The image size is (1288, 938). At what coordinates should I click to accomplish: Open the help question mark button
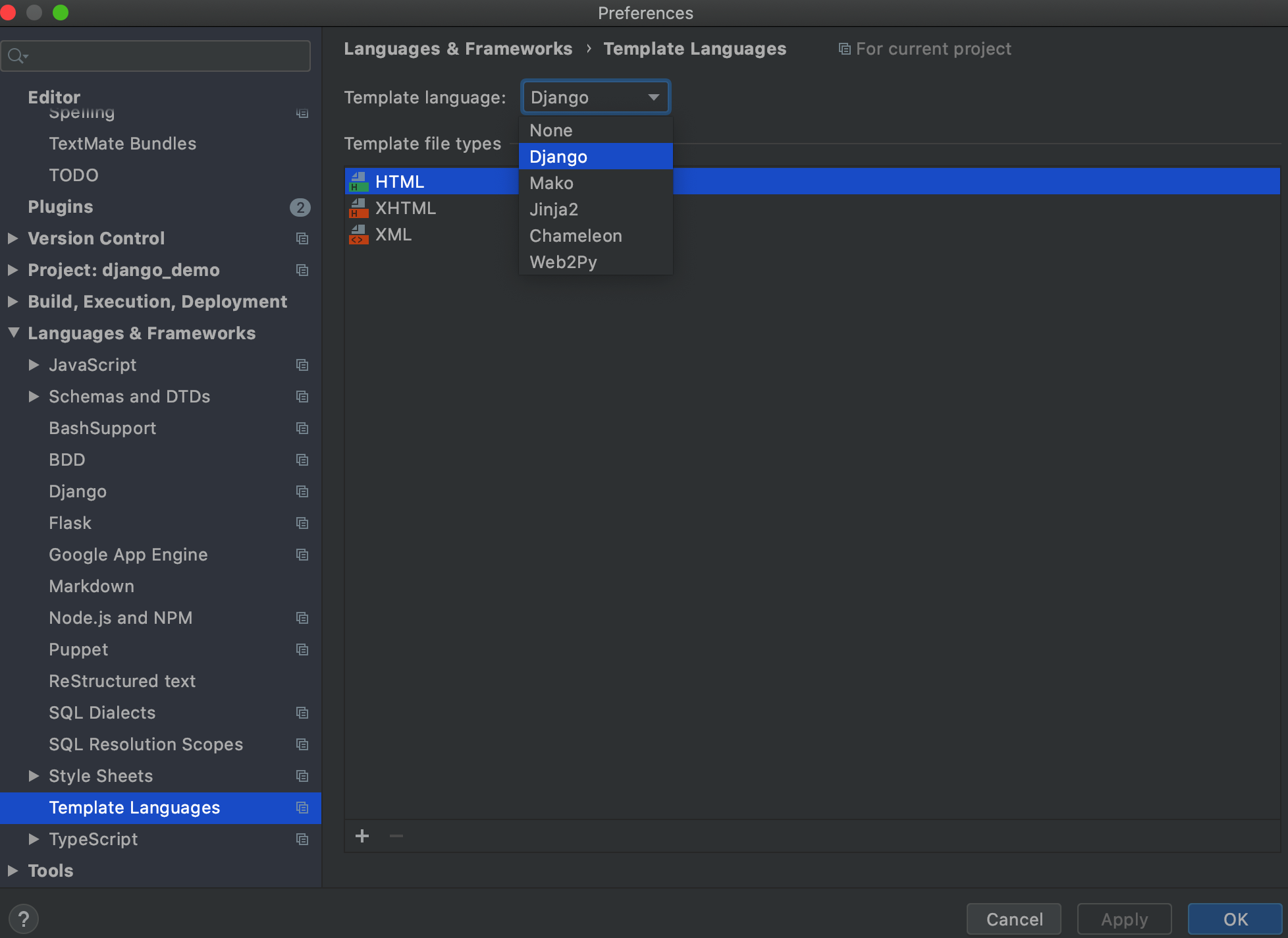coord(24,919)
